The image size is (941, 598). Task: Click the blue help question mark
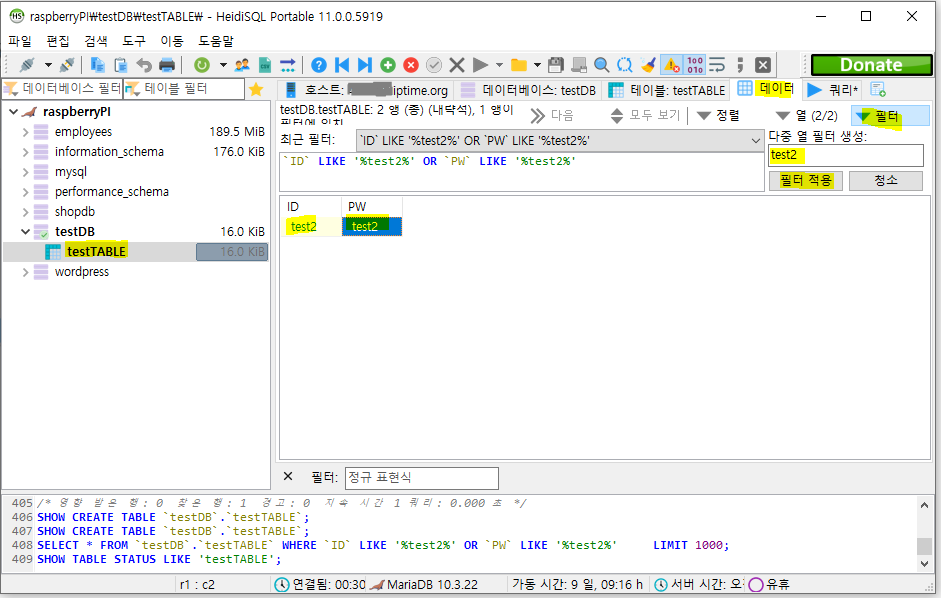point(319,65)
